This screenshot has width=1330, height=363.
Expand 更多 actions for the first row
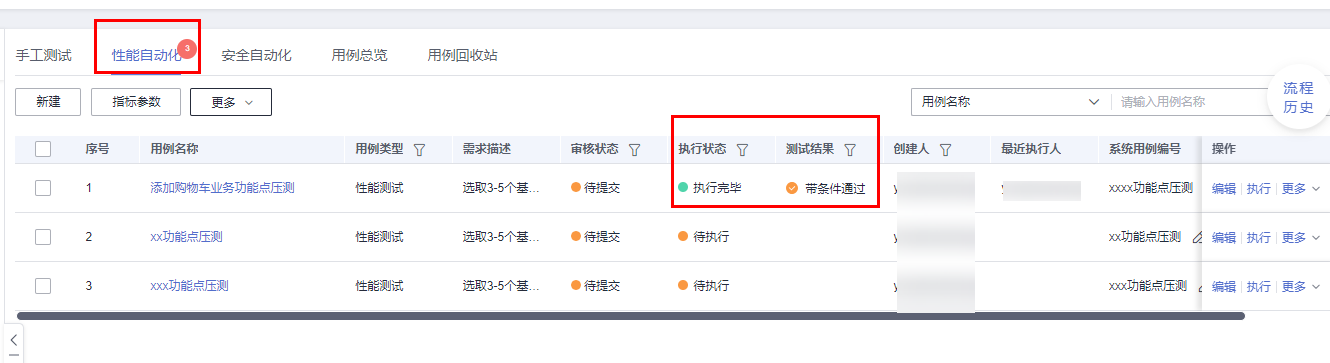1301,188
